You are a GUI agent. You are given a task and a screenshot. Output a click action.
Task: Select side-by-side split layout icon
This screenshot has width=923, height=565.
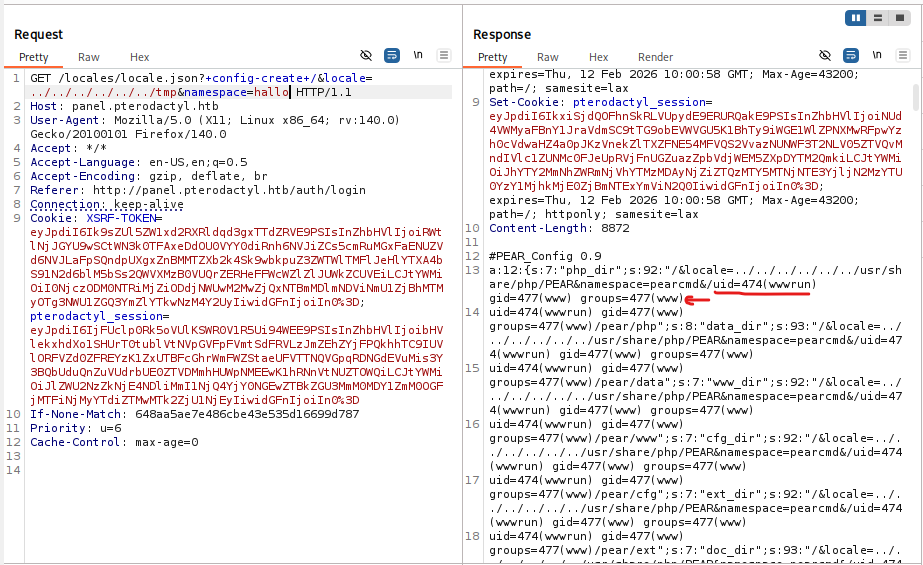(856, 18)
